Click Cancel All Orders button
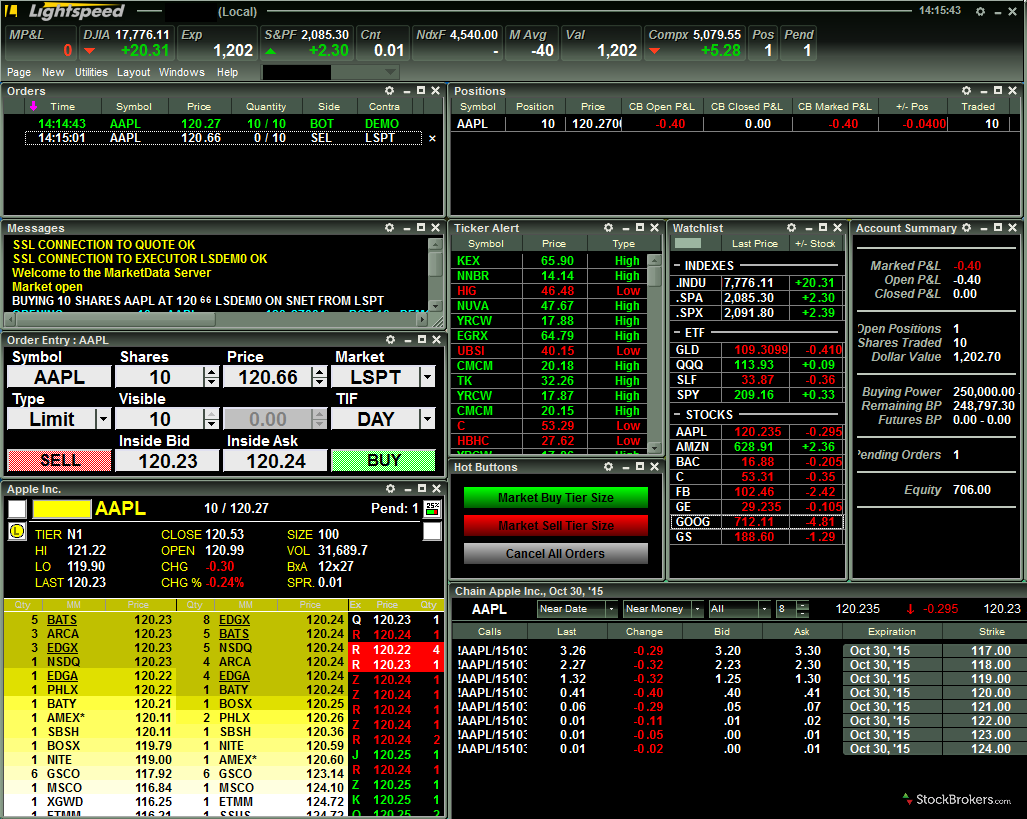Viewport: 1027px width, 819px height. (555, 554)
